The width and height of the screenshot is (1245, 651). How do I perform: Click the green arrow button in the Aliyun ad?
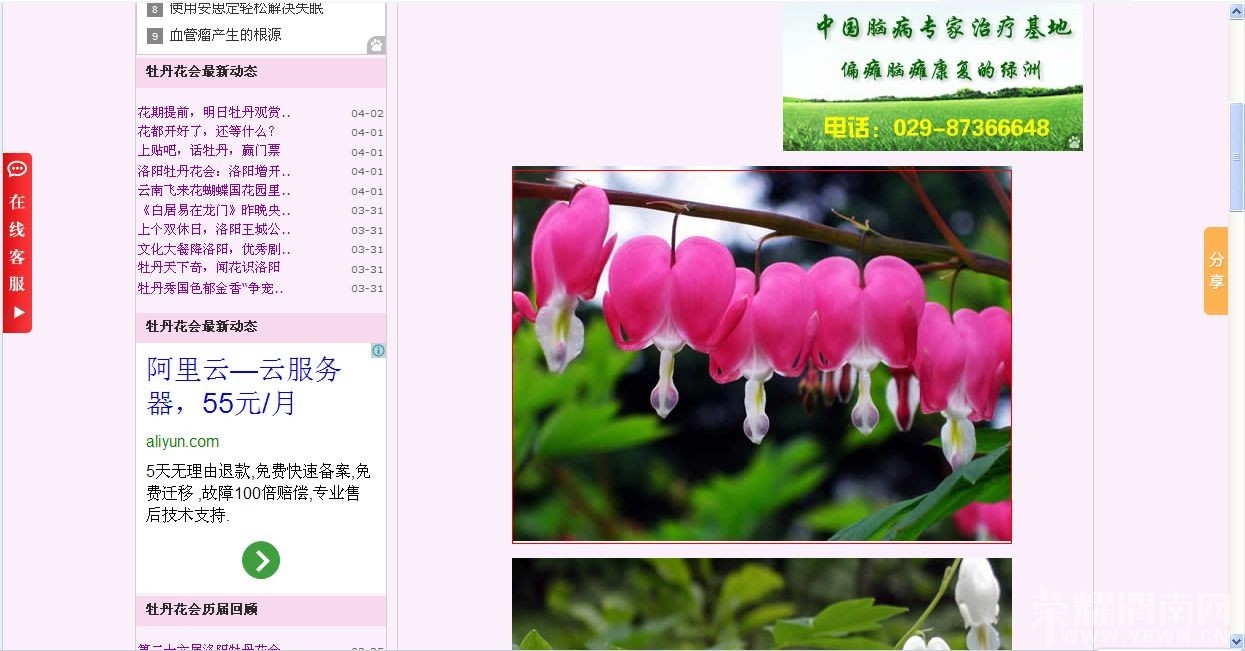(260, 560)
